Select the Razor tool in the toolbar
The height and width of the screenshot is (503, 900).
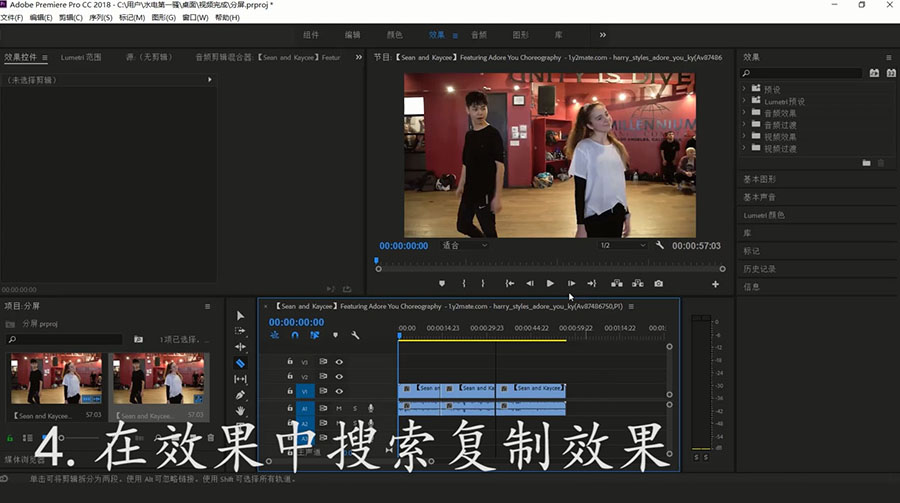[240, 363]
